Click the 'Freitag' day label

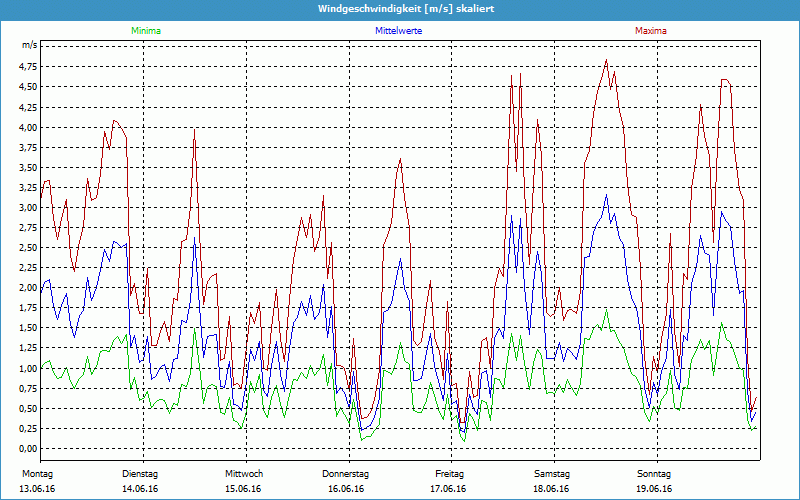coord(449,474)
